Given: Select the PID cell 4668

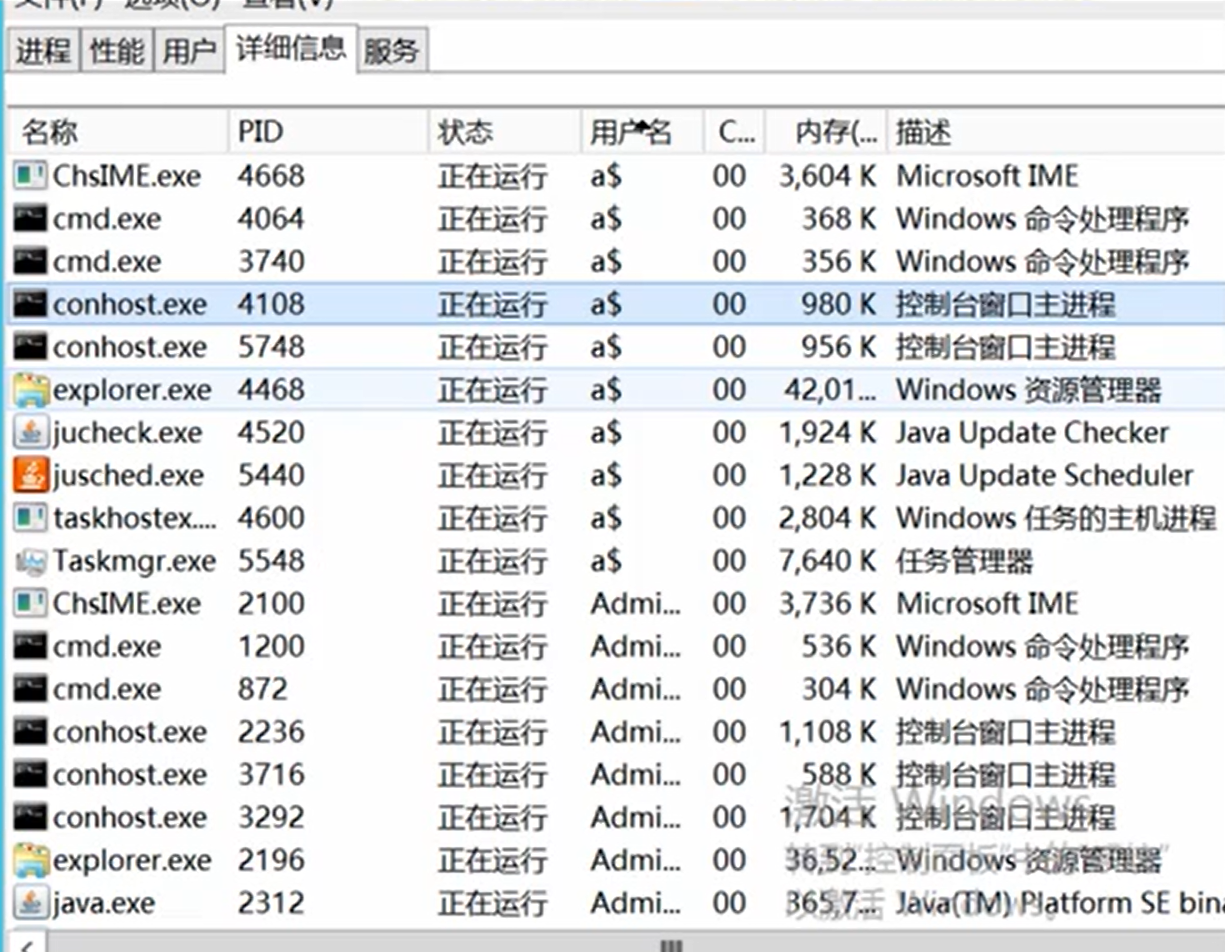Looking at the screenshot, I should click(x=271, y=177).
